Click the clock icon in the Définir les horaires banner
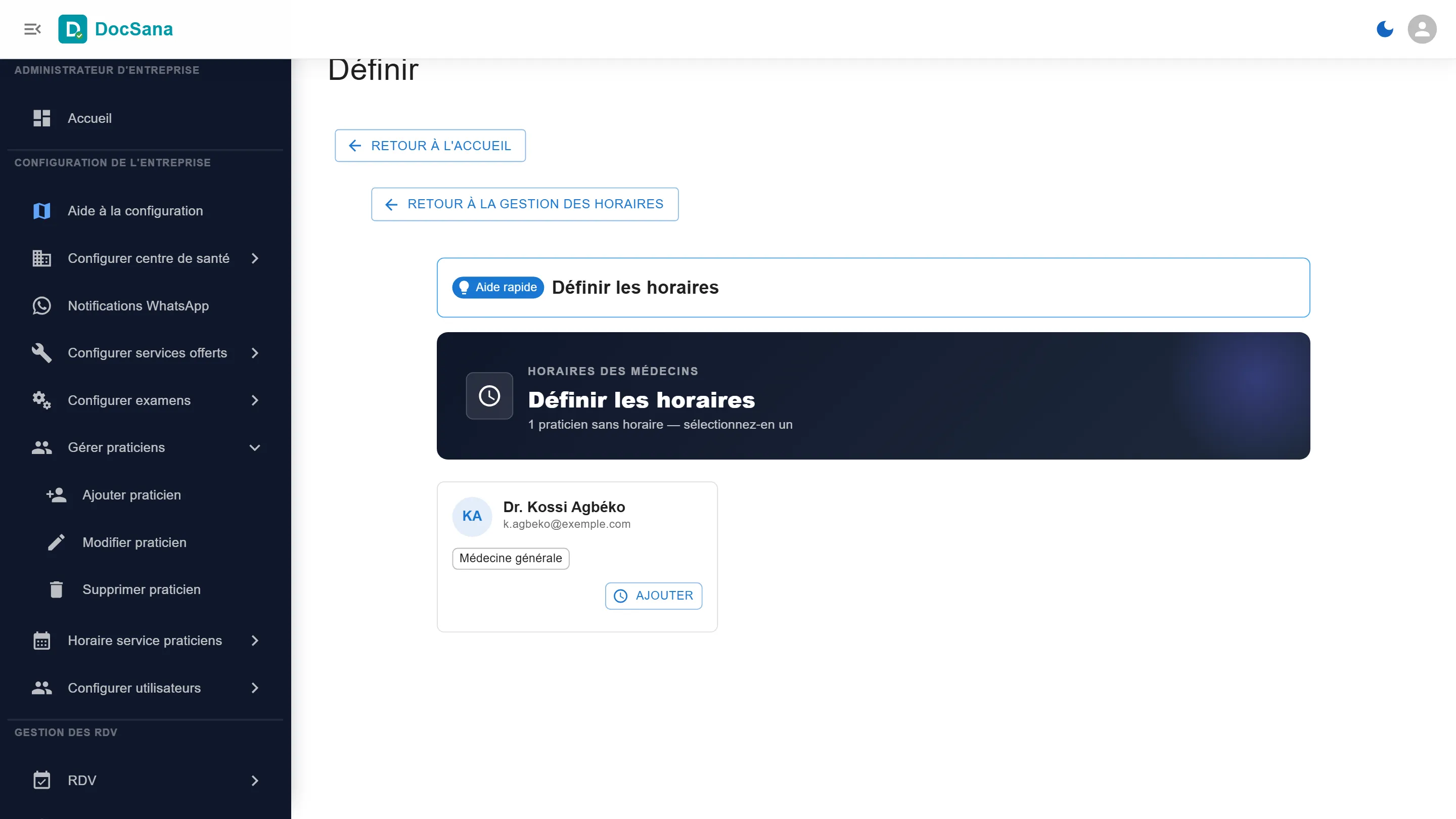Viewport: 1456px width, 819px height. (489, 396)
